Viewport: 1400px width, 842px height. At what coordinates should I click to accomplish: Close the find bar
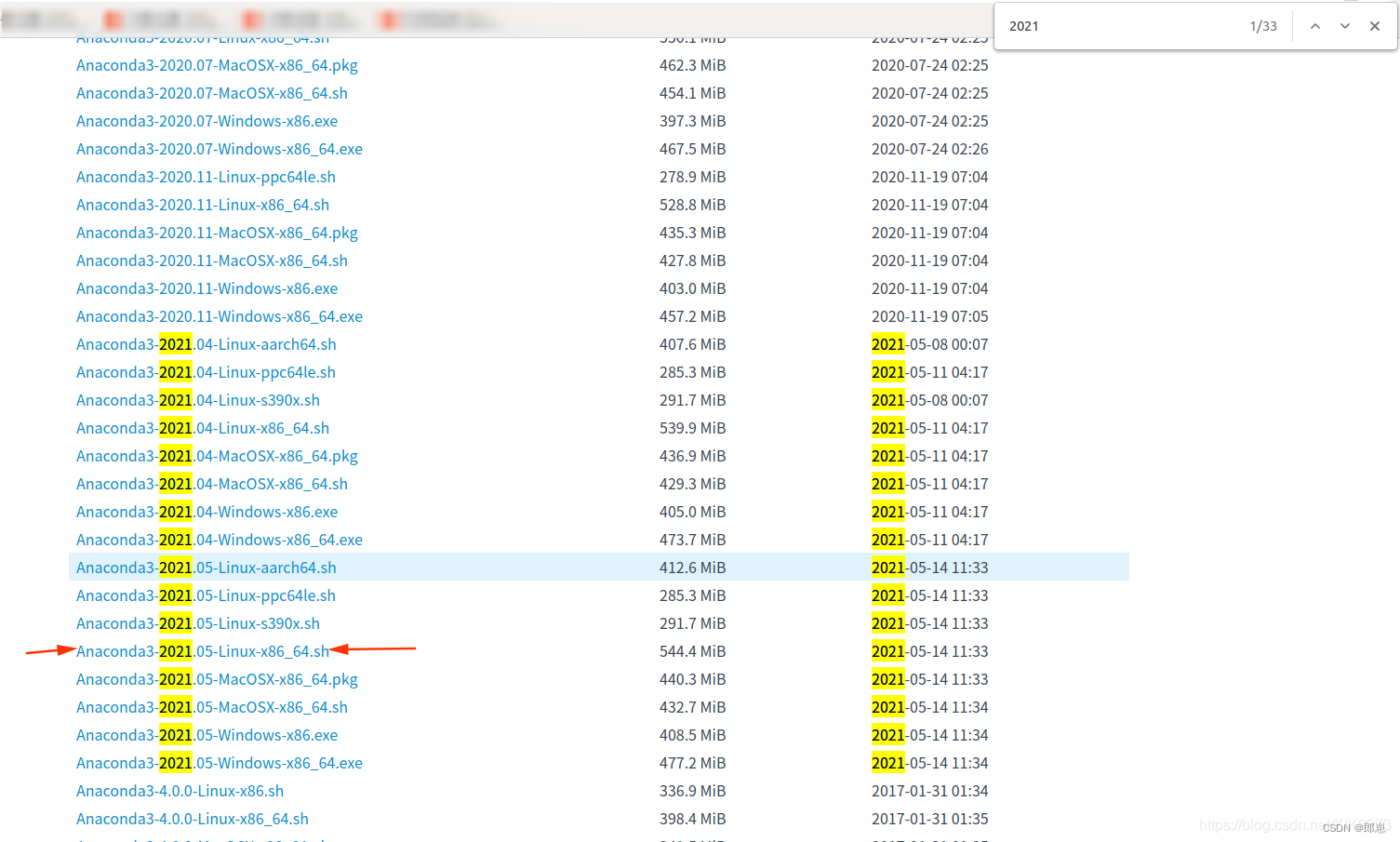1375,26
